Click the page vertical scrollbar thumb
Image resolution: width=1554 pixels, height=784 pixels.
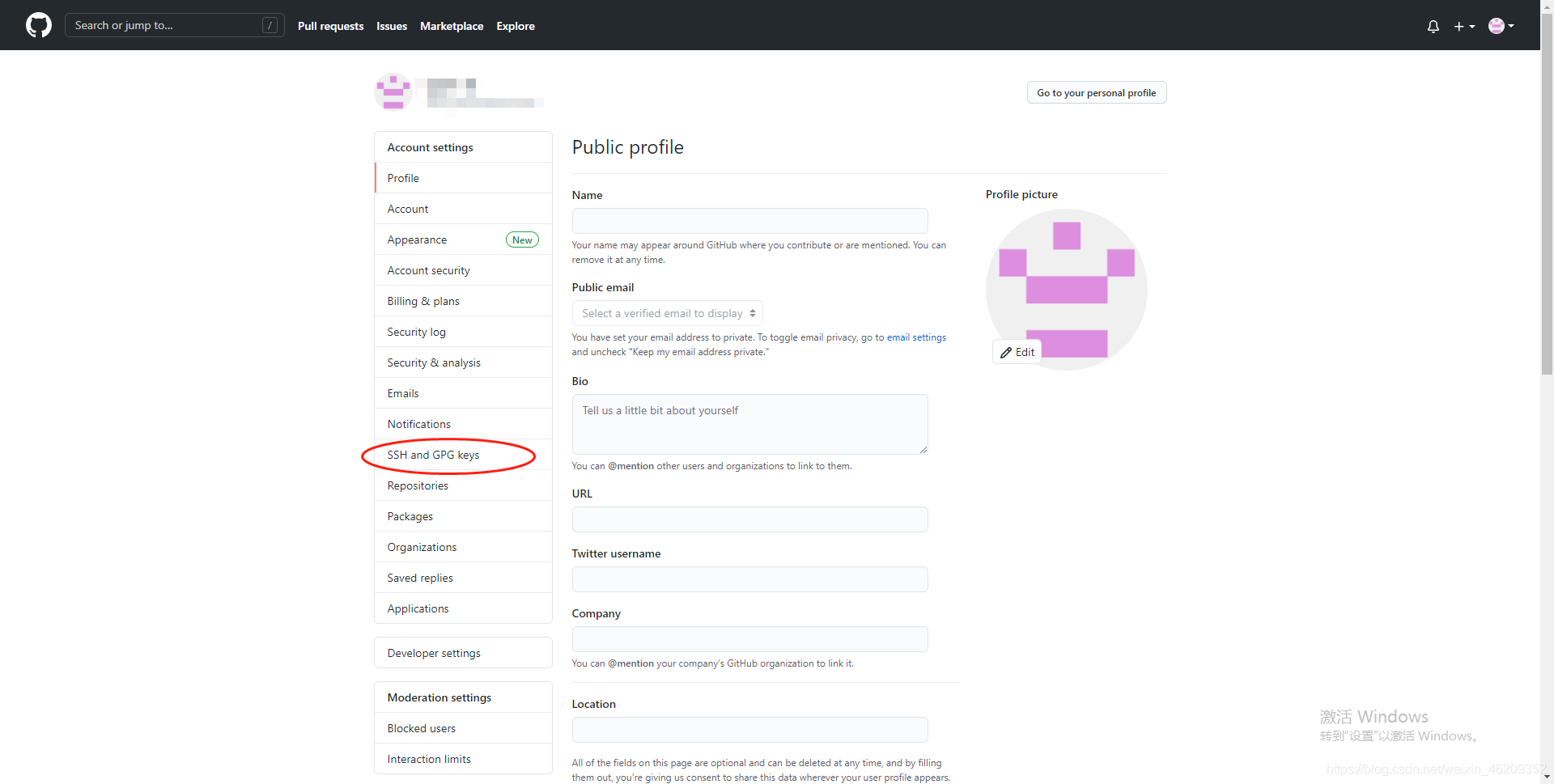(x=1547, y=194)
